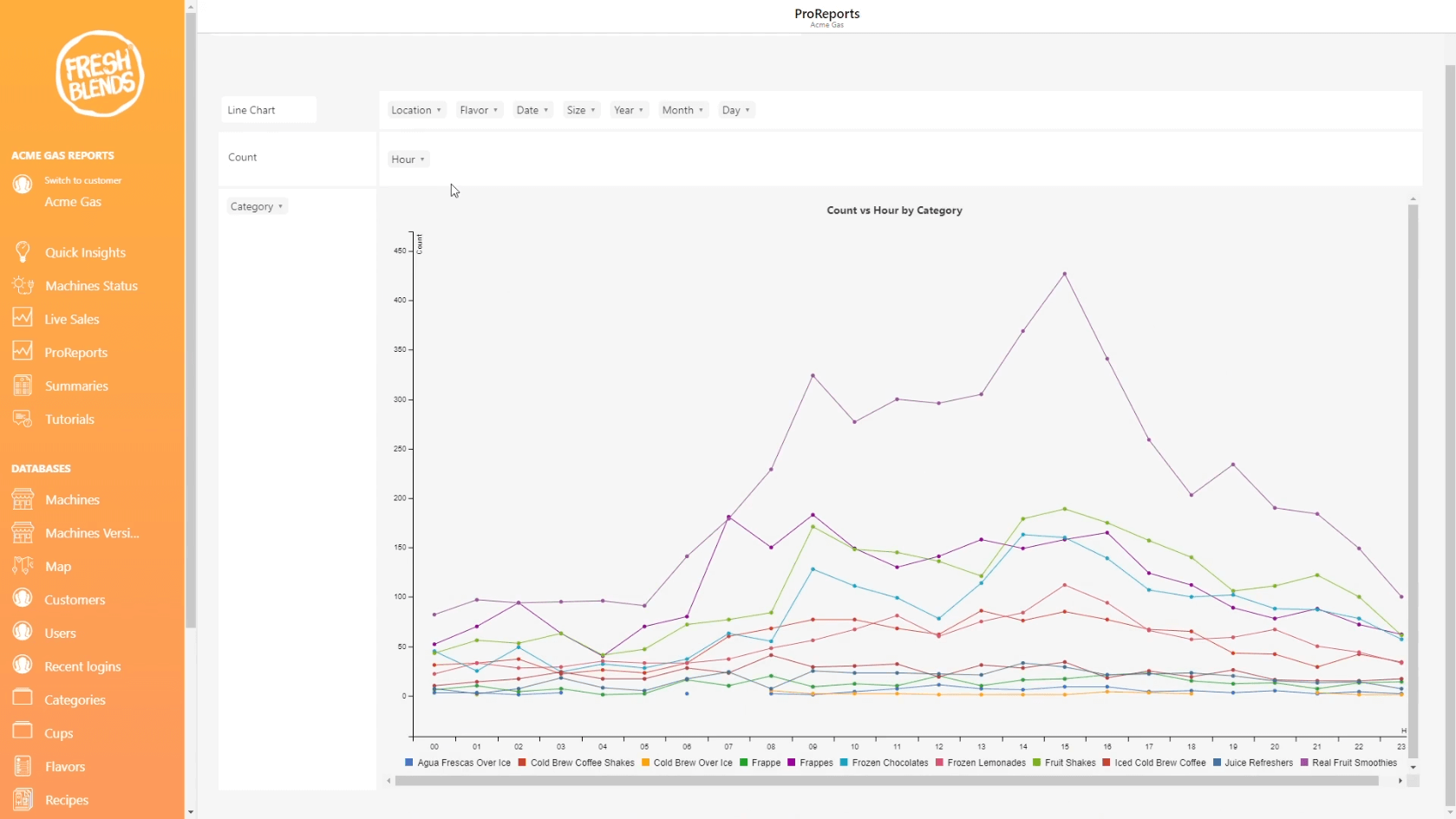Viewport: 1456px width, 819px height.
Task: Open Machines Status via its gear icon
Action: pyautogui.click(x=23, y=285)
